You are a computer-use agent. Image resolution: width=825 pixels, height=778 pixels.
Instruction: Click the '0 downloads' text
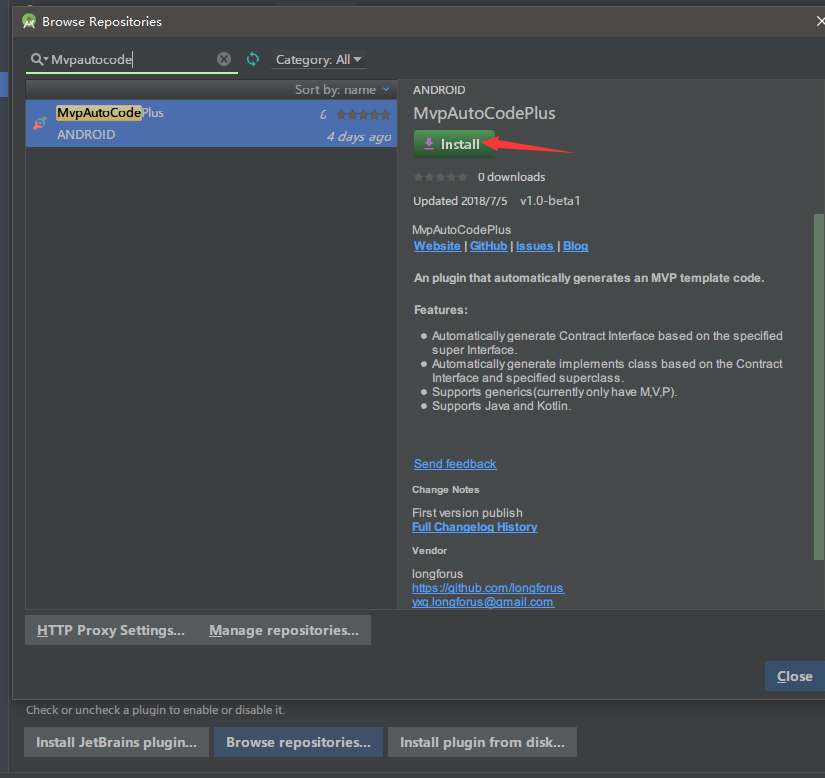pos(511,177)
